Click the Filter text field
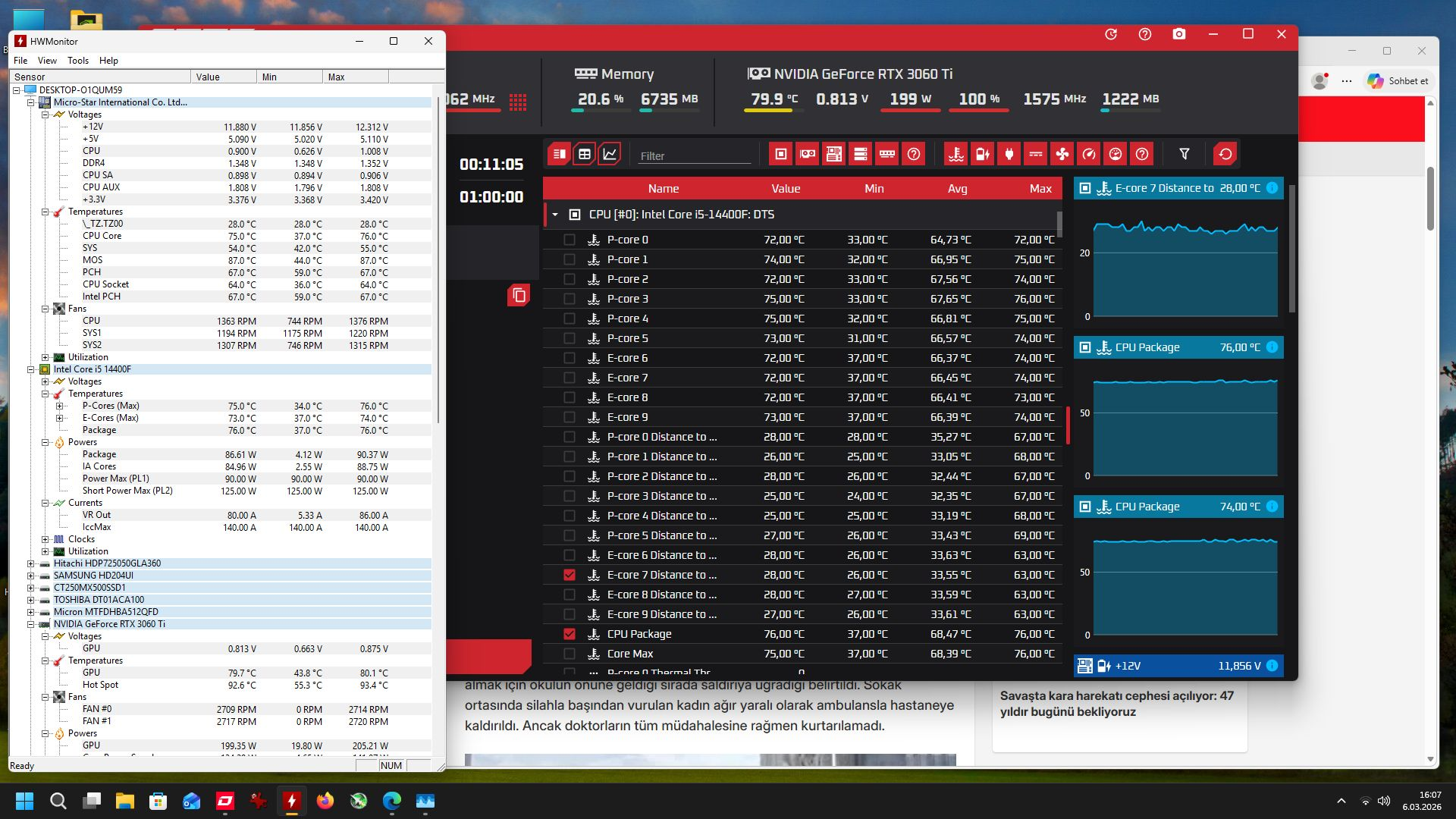Viewport: 1456px width, 819px height. 695,155
